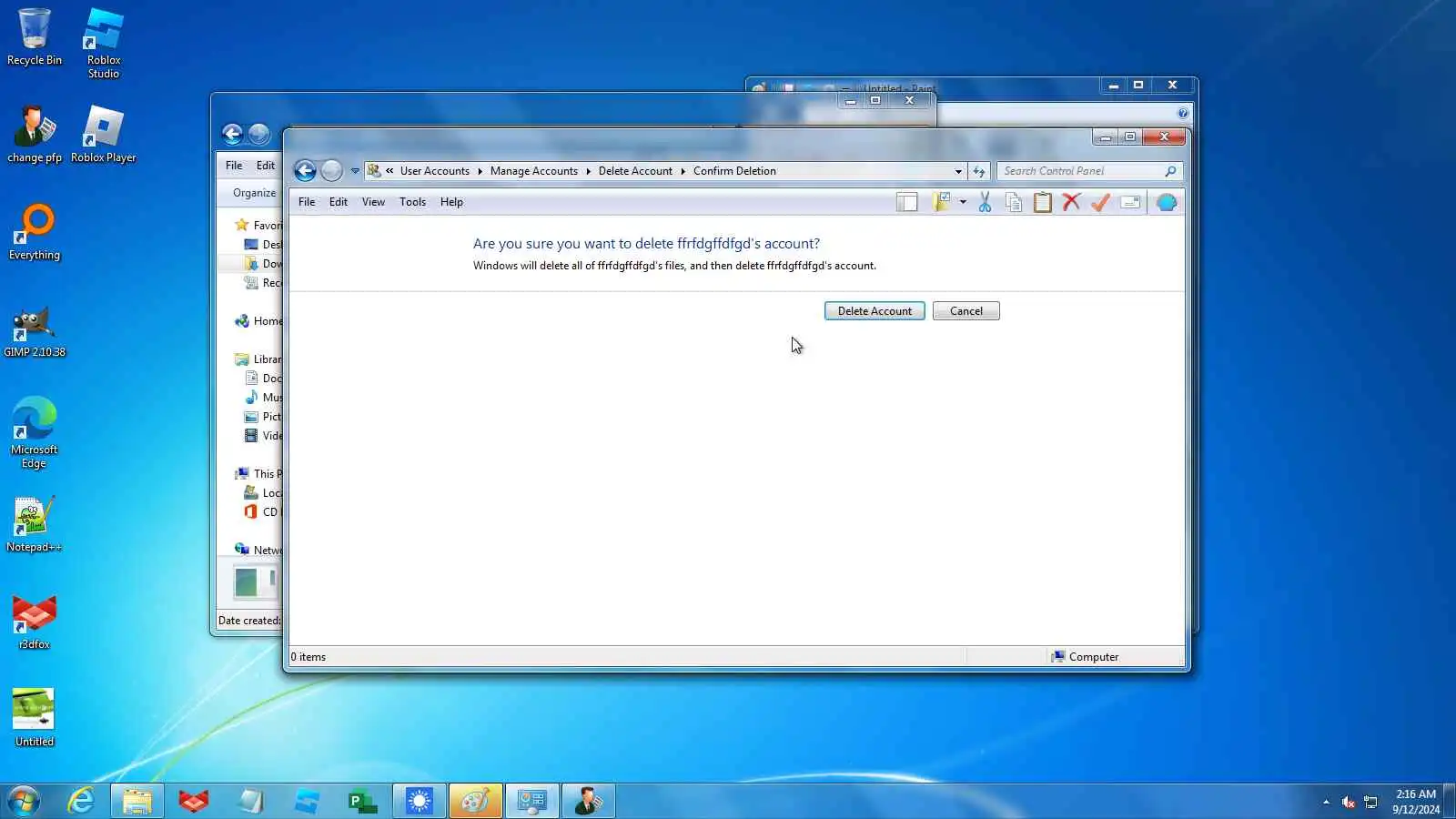
Task: Click the blue shell toolbar icon
Action: pos(1167,202)
